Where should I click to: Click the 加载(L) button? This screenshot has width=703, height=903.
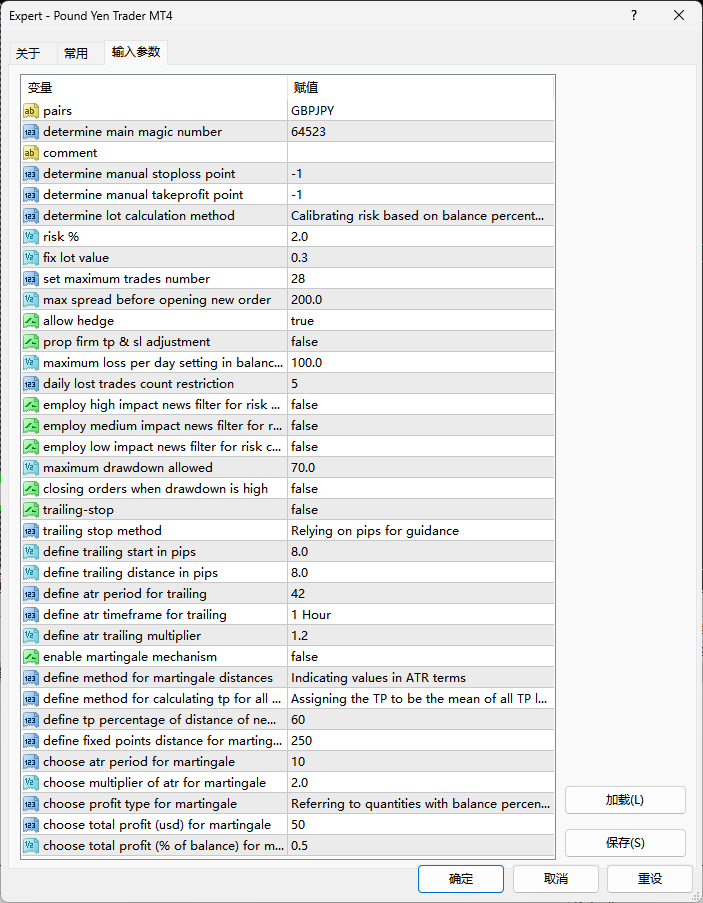click(x=625, y=800)
